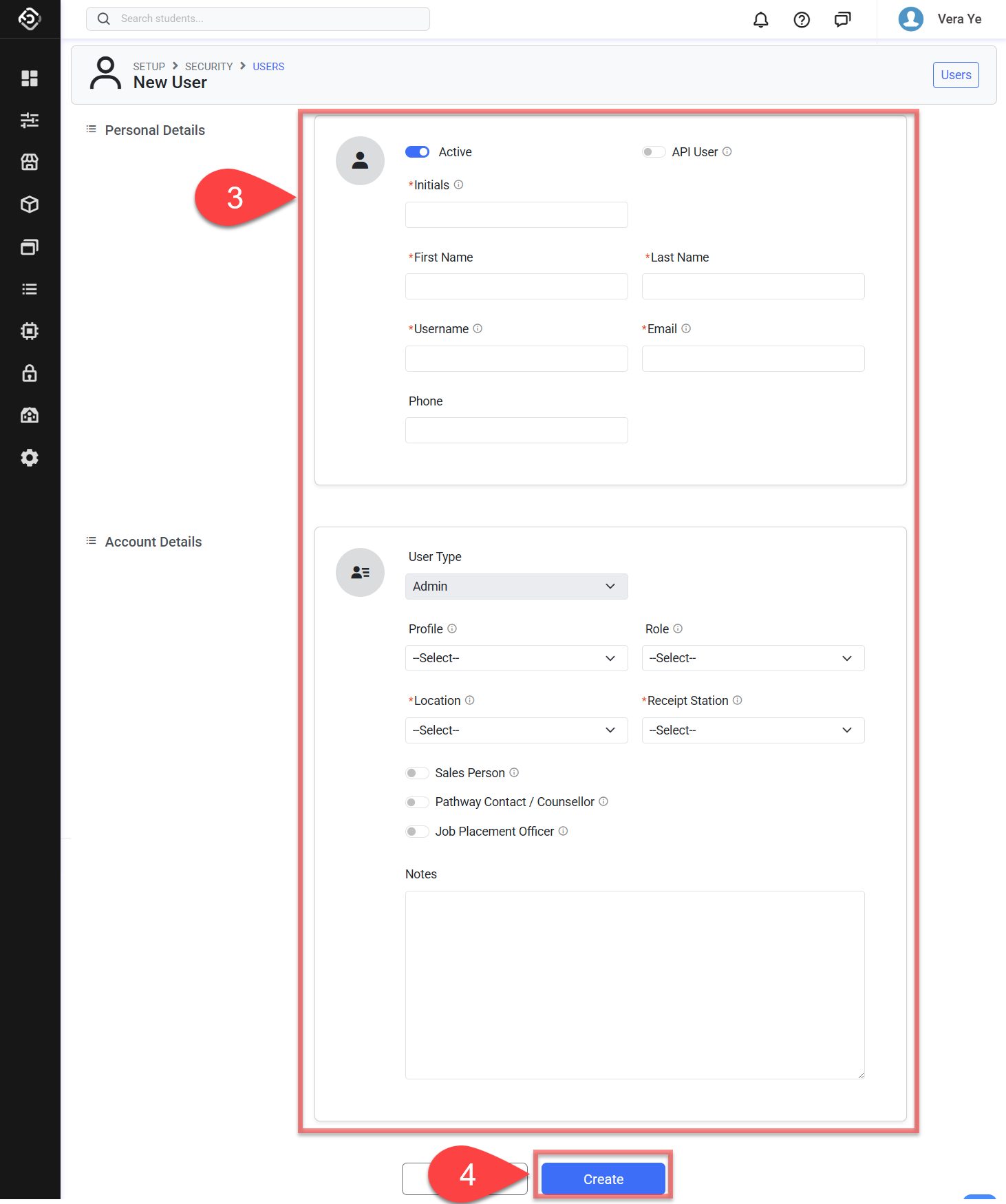Image resolution: width=1006 pixels, height=1204 pixels.
Task: Focus the Initials input field
Action: (x=516, y=215)
